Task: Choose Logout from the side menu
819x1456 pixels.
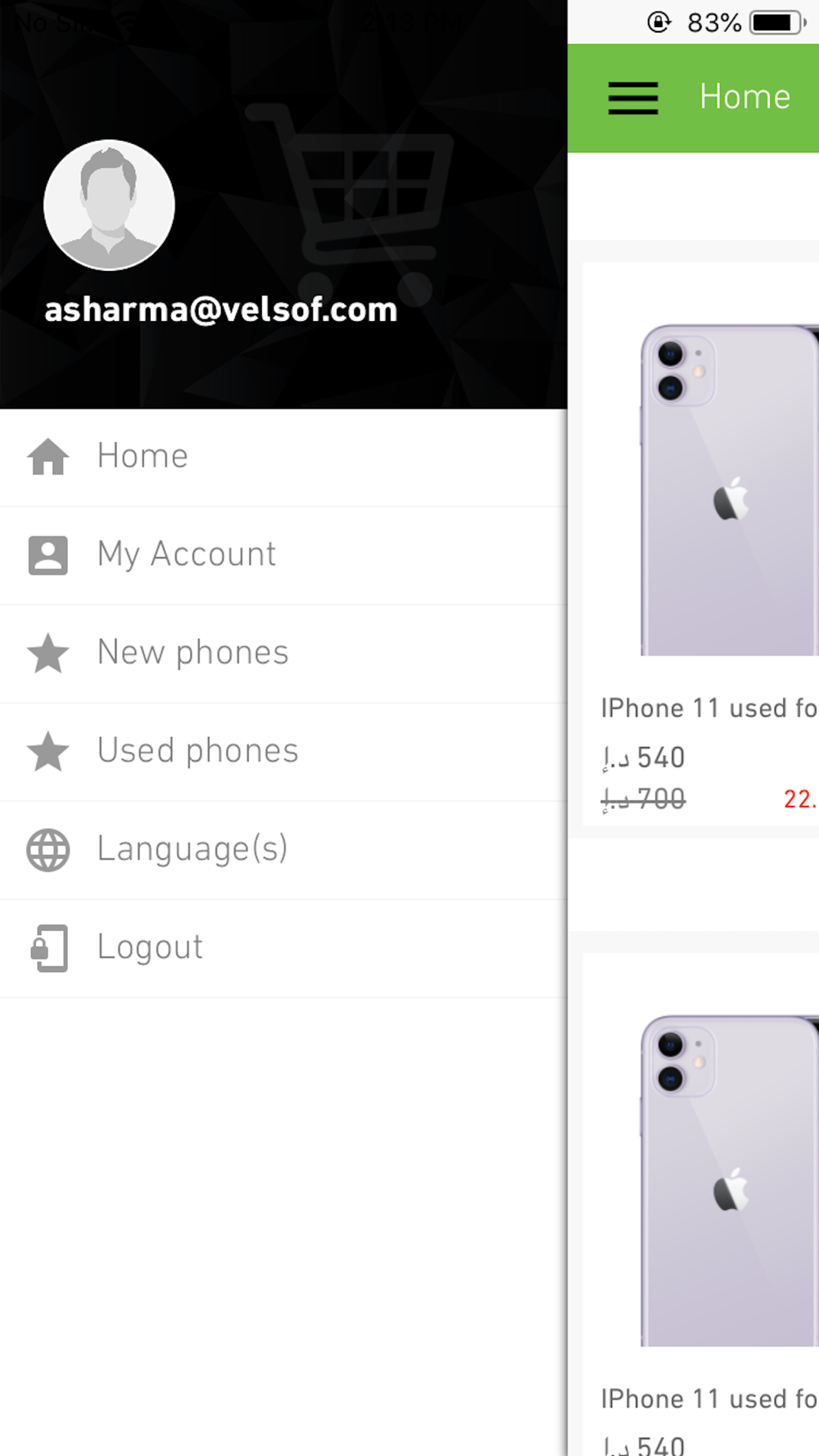Action: click(x=283, y=948)
